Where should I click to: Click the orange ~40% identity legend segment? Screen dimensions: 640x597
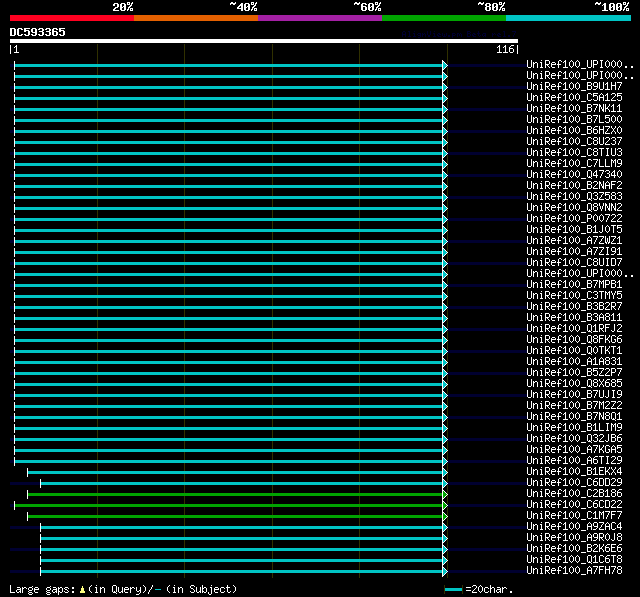[x=196, y=18]
